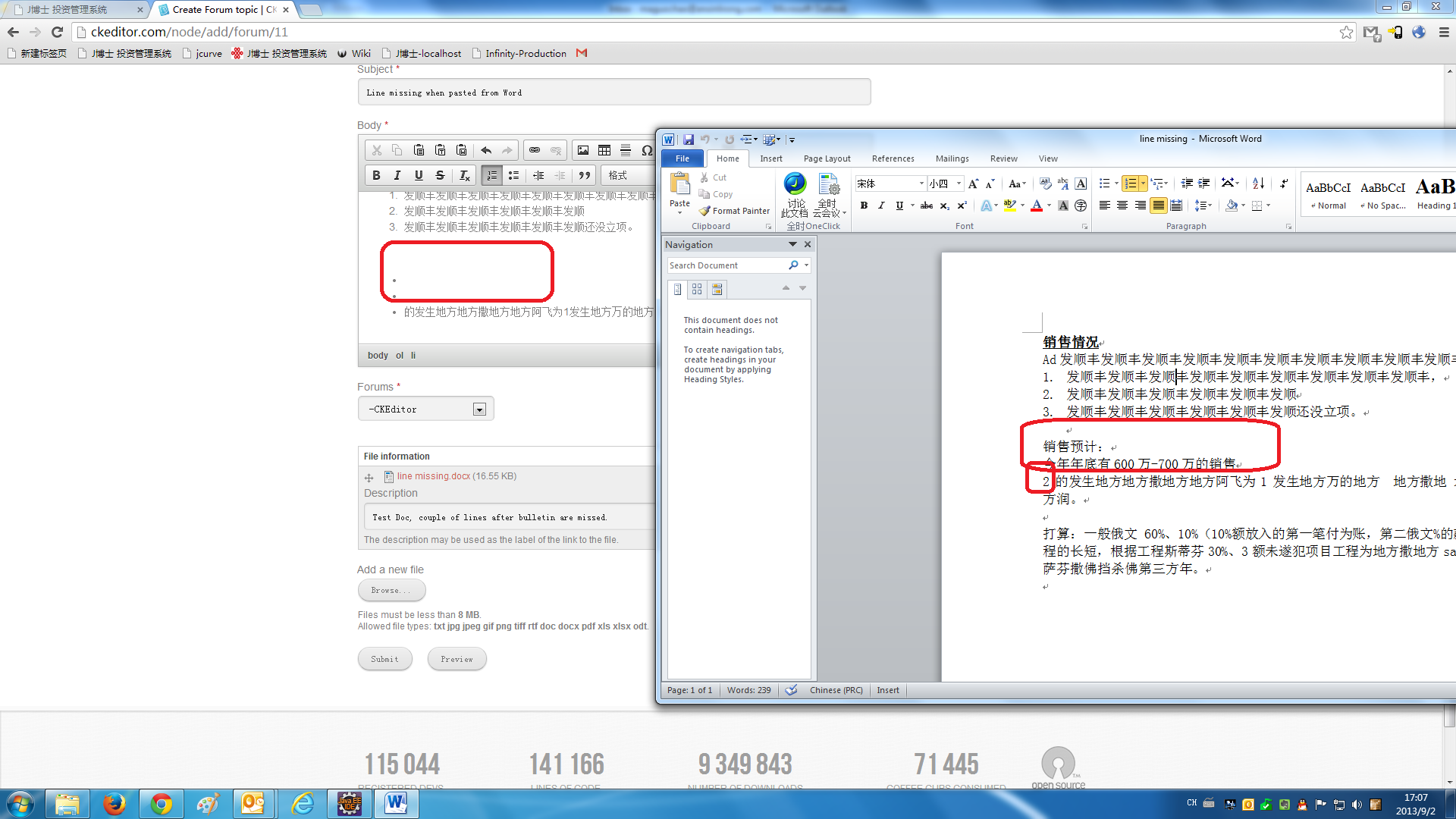Click the red font color swatch
Screen dimensions: 1456x819
1036,206
